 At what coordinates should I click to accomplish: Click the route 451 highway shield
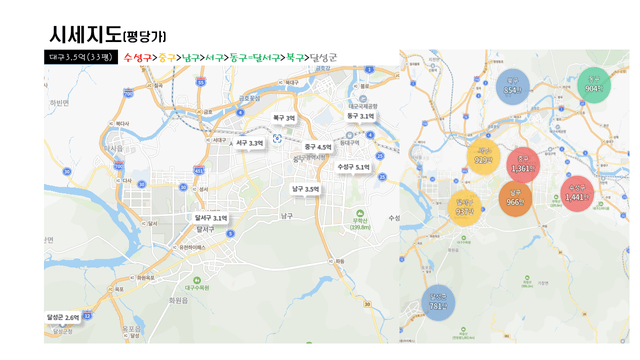pos(199,170)
